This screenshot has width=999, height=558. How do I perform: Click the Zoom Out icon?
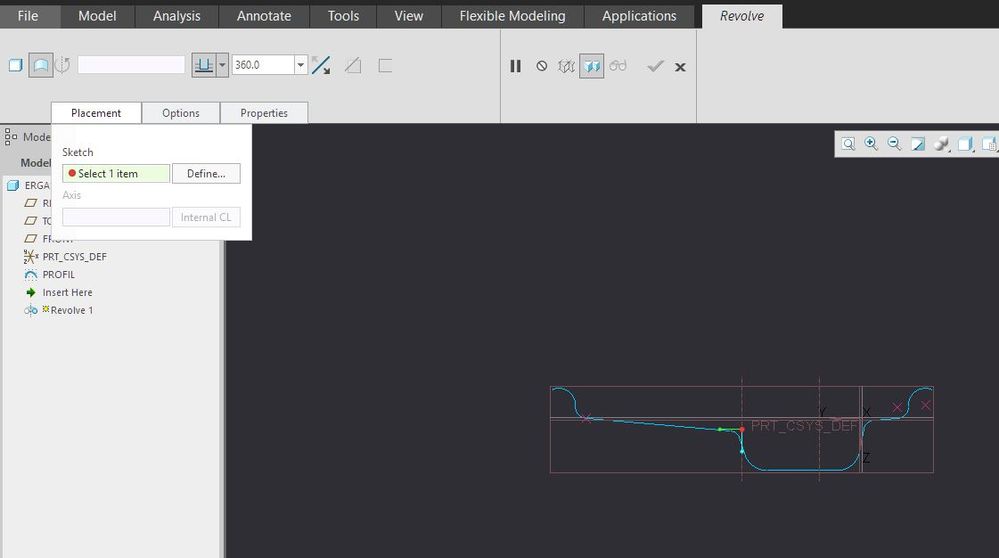click(895, 144)
